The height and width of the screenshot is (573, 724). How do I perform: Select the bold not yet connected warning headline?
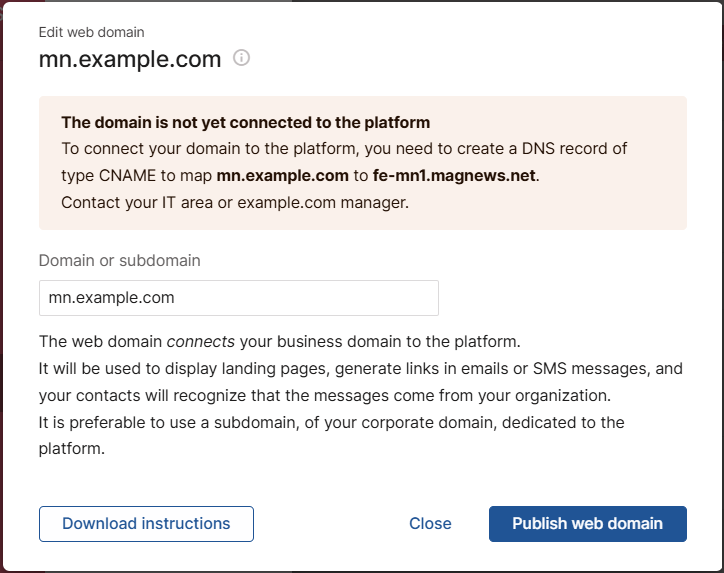point(245,123)
